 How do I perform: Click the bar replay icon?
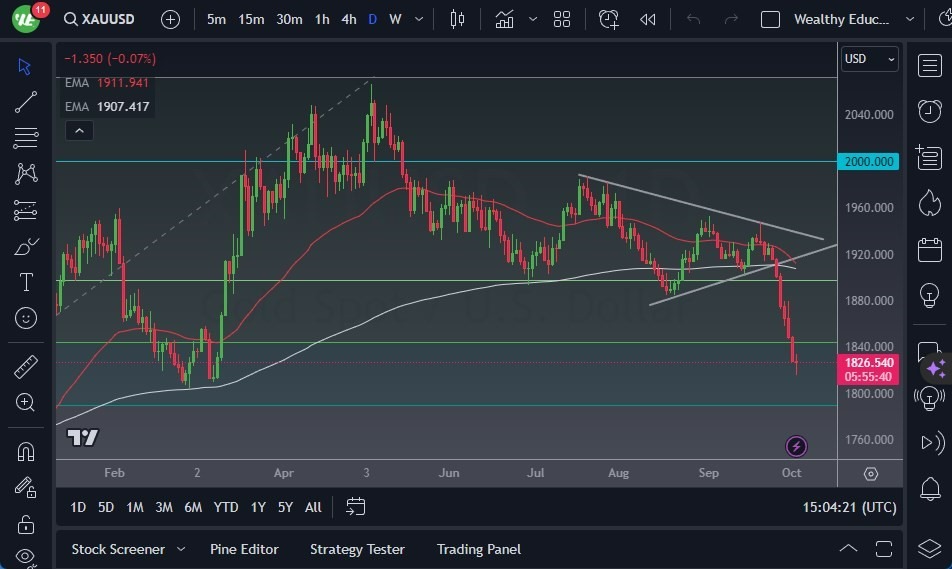click(648, 19)
